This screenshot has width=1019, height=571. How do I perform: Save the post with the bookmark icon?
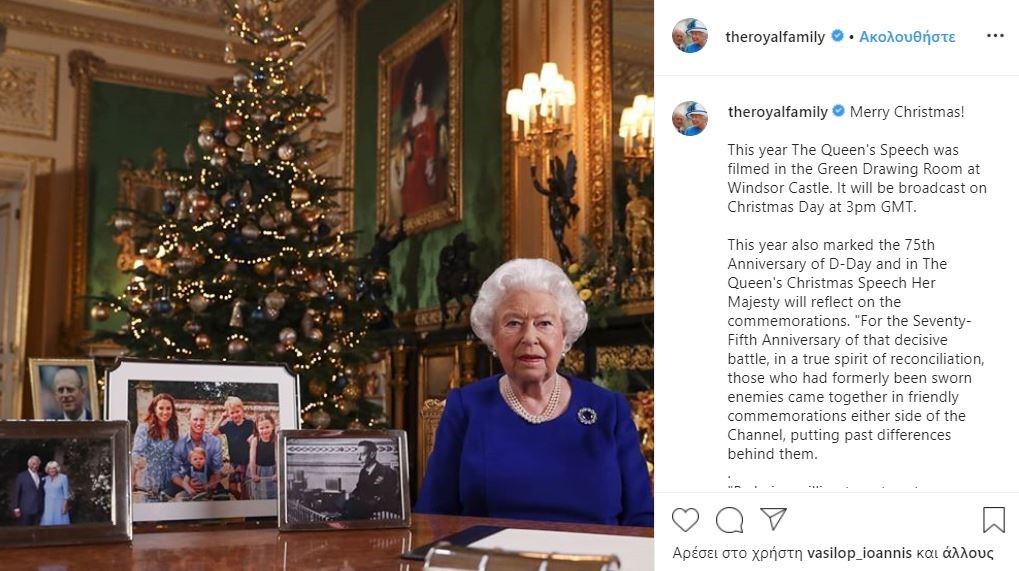click(x=993, y=520)
